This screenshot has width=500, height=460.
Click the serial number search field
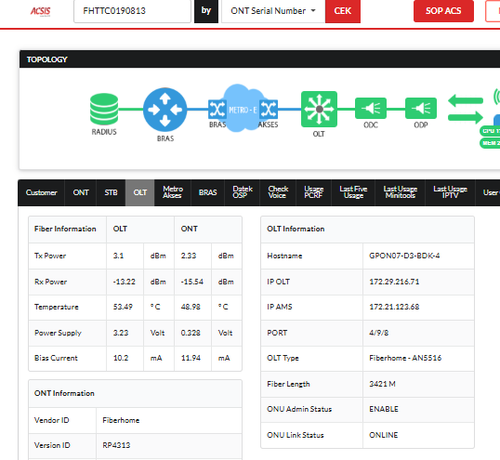coord(132,11)
